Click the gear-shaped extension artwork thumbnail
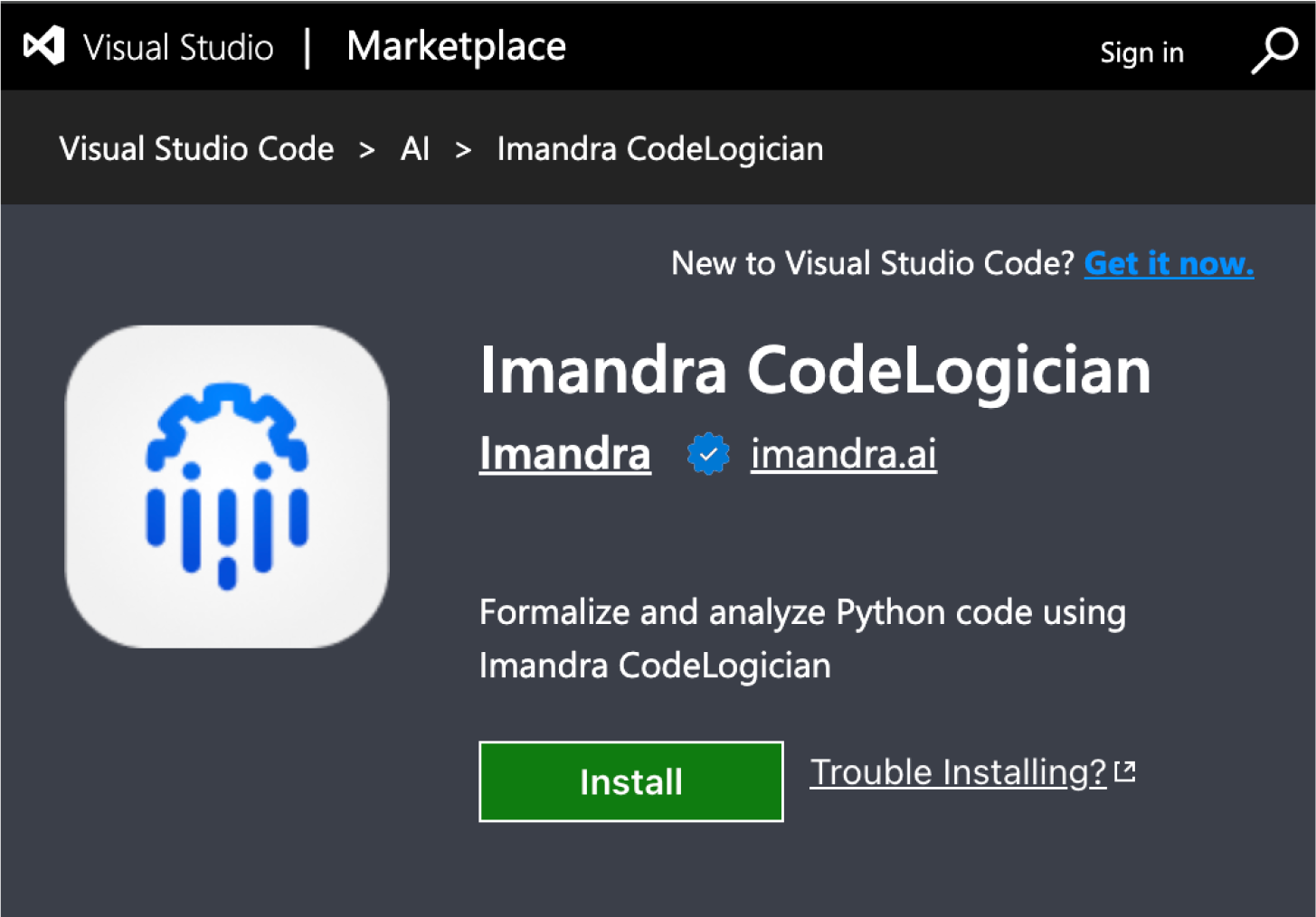The height and width of the screenshot is (917, 1316). pos(224,486)
